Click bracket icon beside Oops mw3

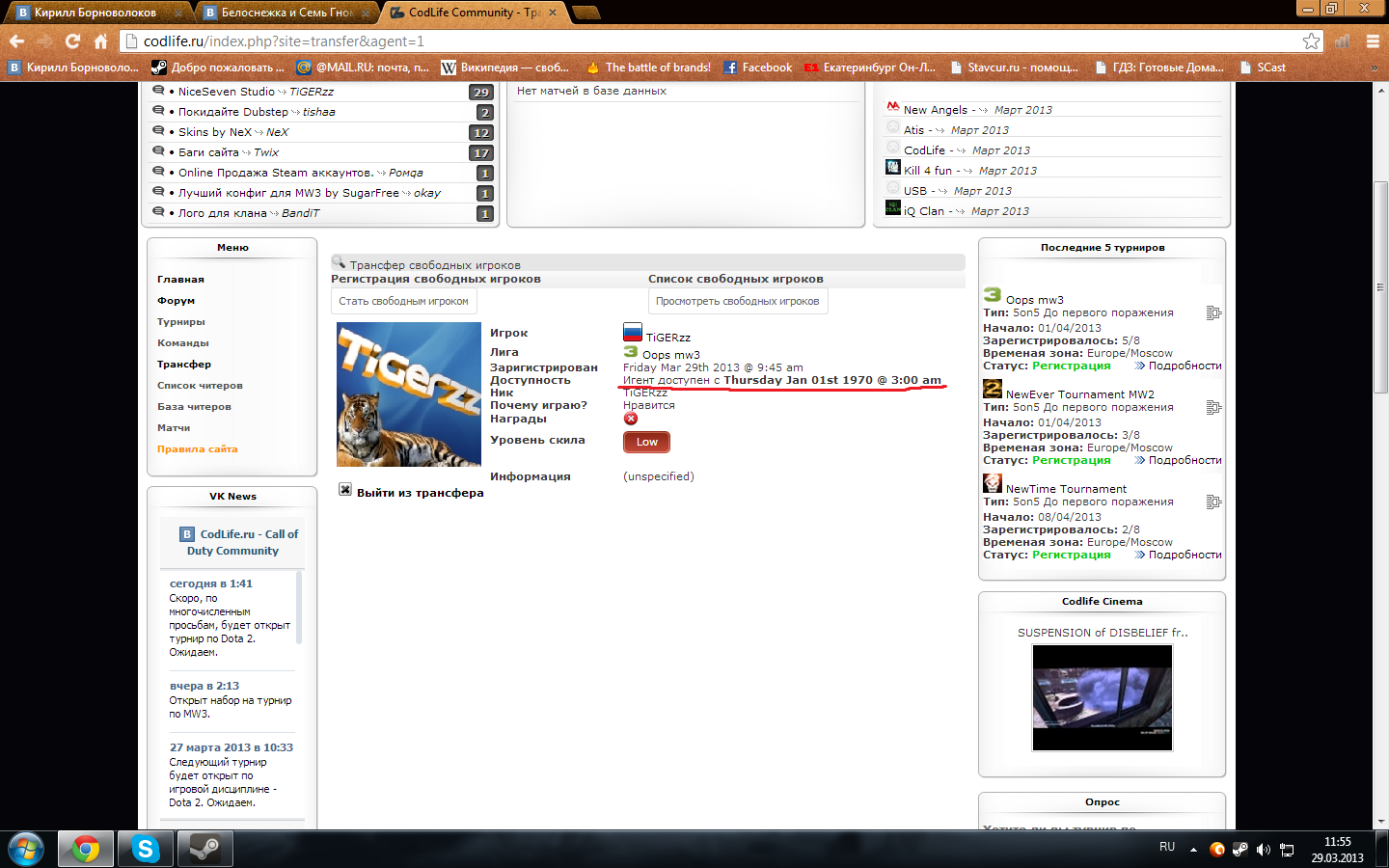(1214, 313)
